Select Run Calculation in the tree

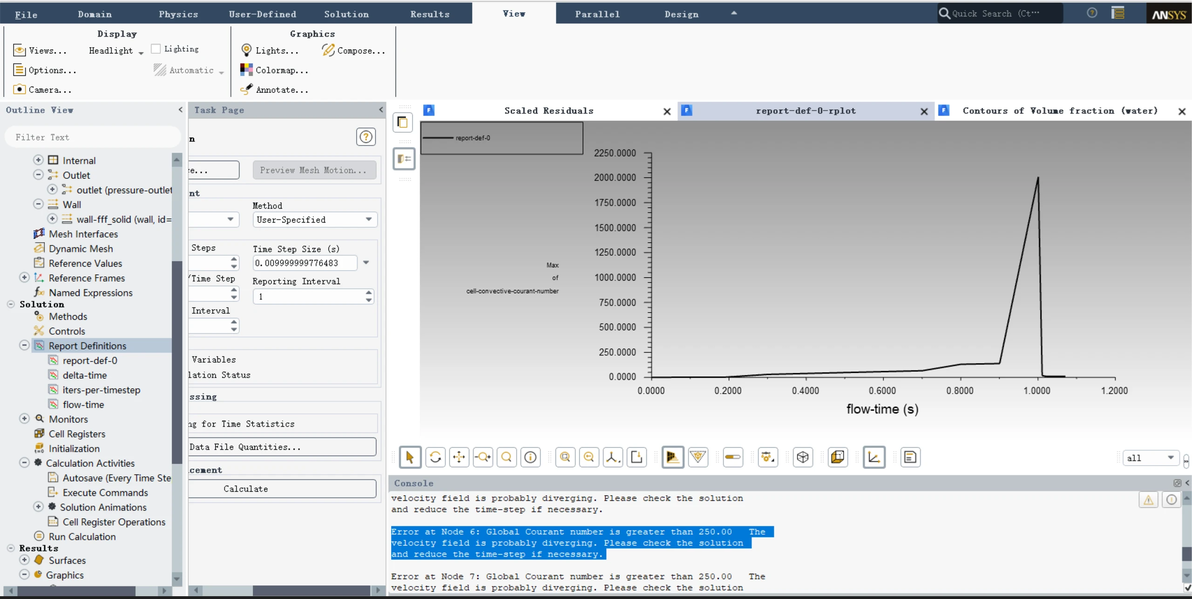[82, 537]
